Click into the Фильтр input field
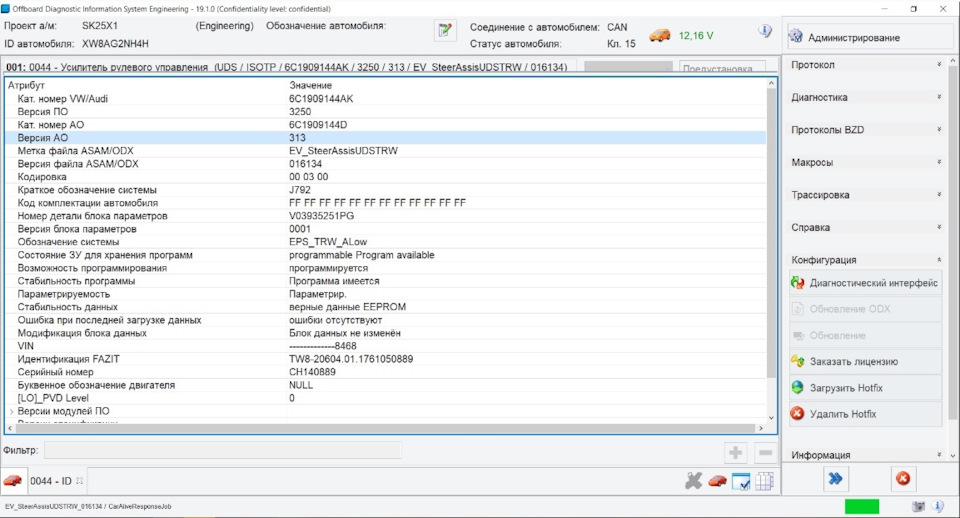This screenshot has height=518, width=960. pos(223,451)
